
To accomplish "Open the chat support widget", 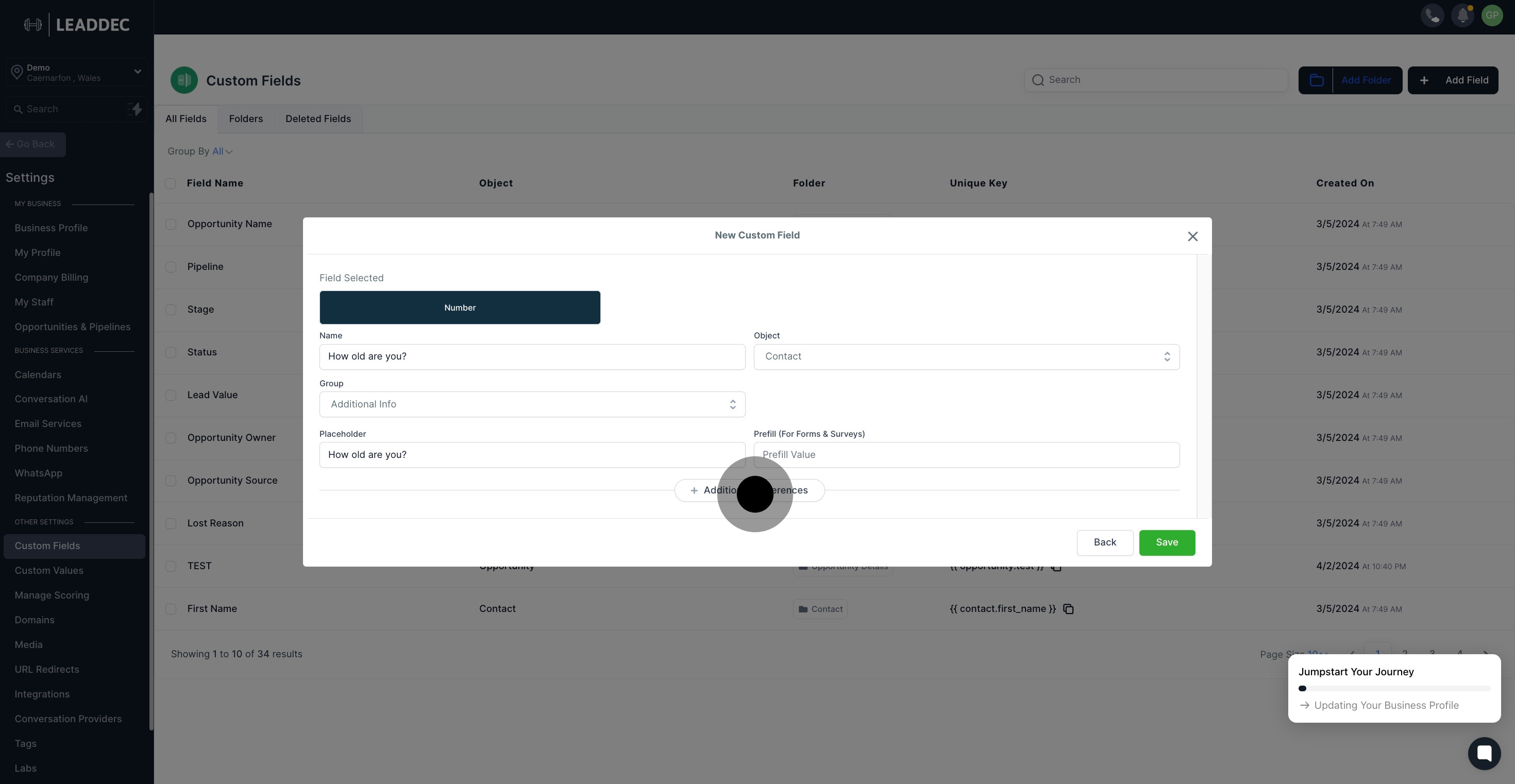I will click(1484, 753).
